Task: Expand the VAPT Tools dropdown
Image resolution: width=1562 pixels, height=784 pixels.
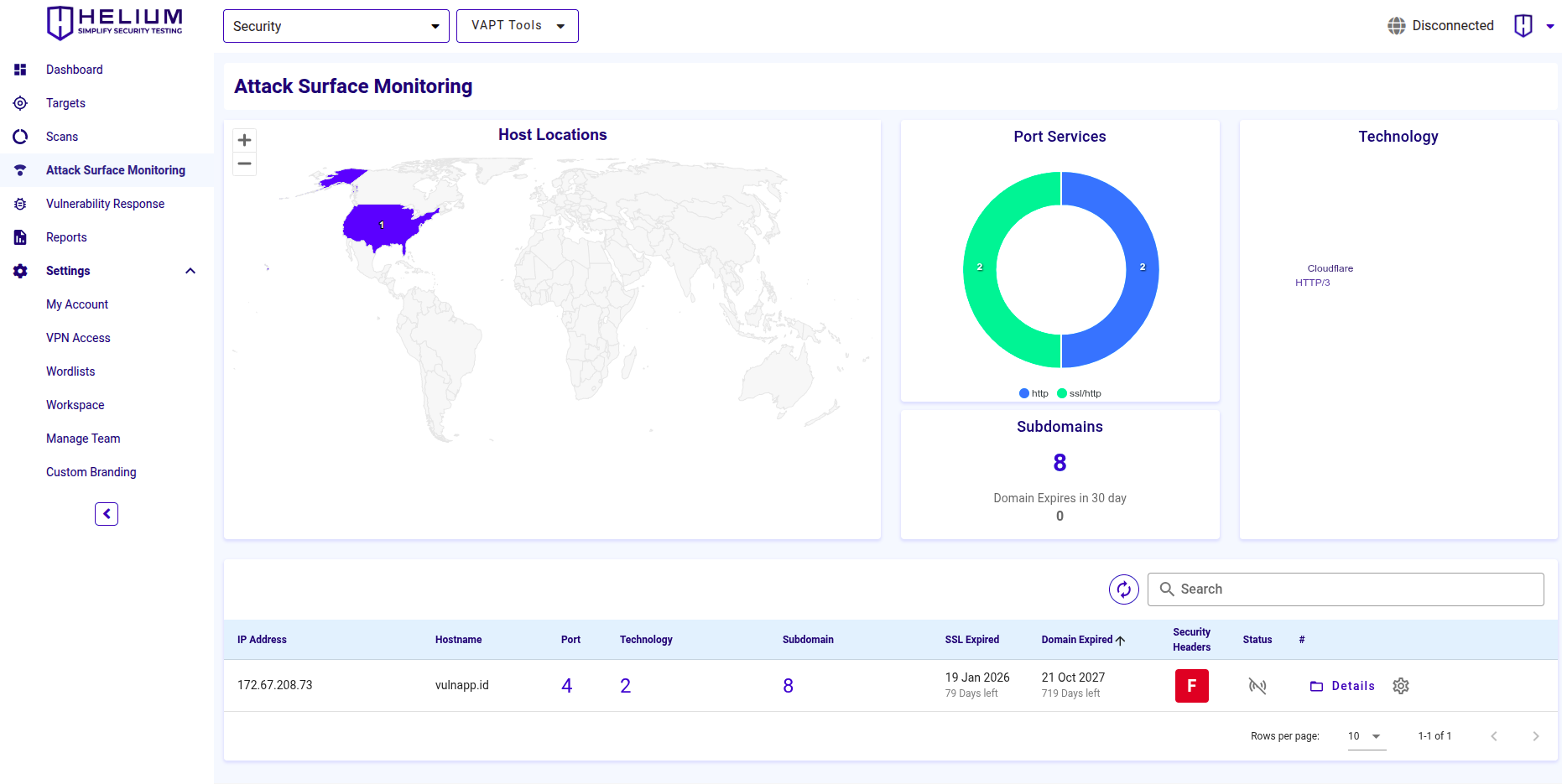Action: pyautogui.click(x=517, y=26)
